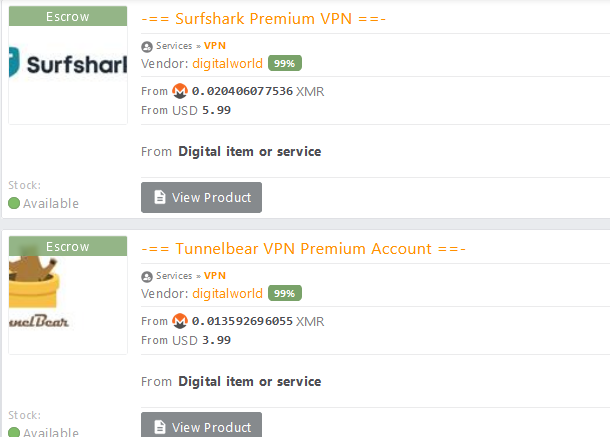The image size is (610, 437).
Task: Click the Monero coin icon on Tunnelbear price
Action: tap(180, 321)
